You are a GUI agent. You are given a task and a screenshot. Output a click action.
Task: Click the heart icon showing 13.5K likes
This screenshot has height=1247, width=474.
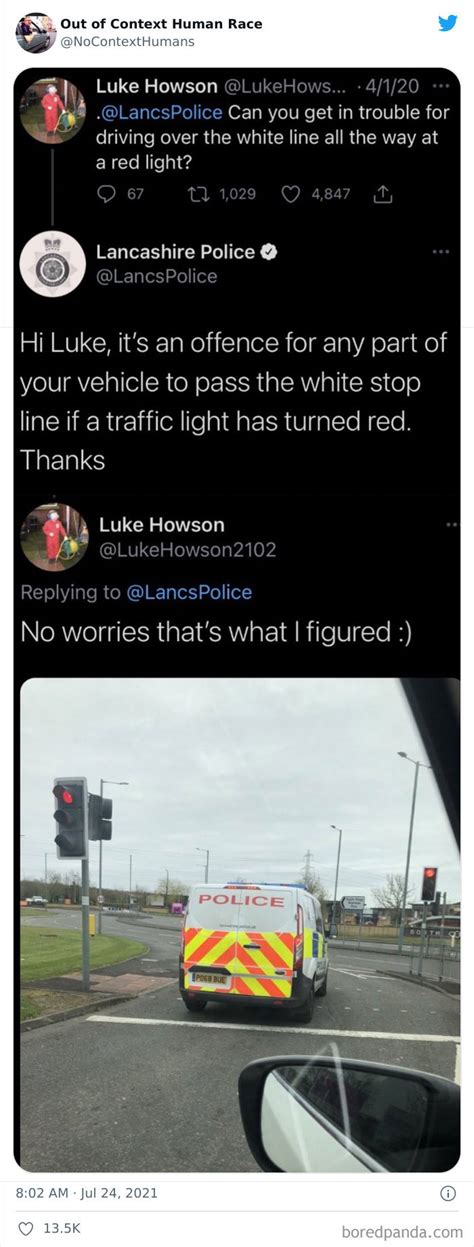pyautogui.click(x=25, y=1227)
